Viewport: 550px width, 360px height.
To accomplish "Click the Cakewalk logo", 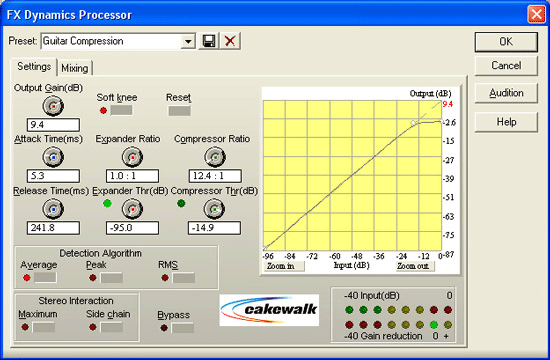I will [x=269, y=310].
